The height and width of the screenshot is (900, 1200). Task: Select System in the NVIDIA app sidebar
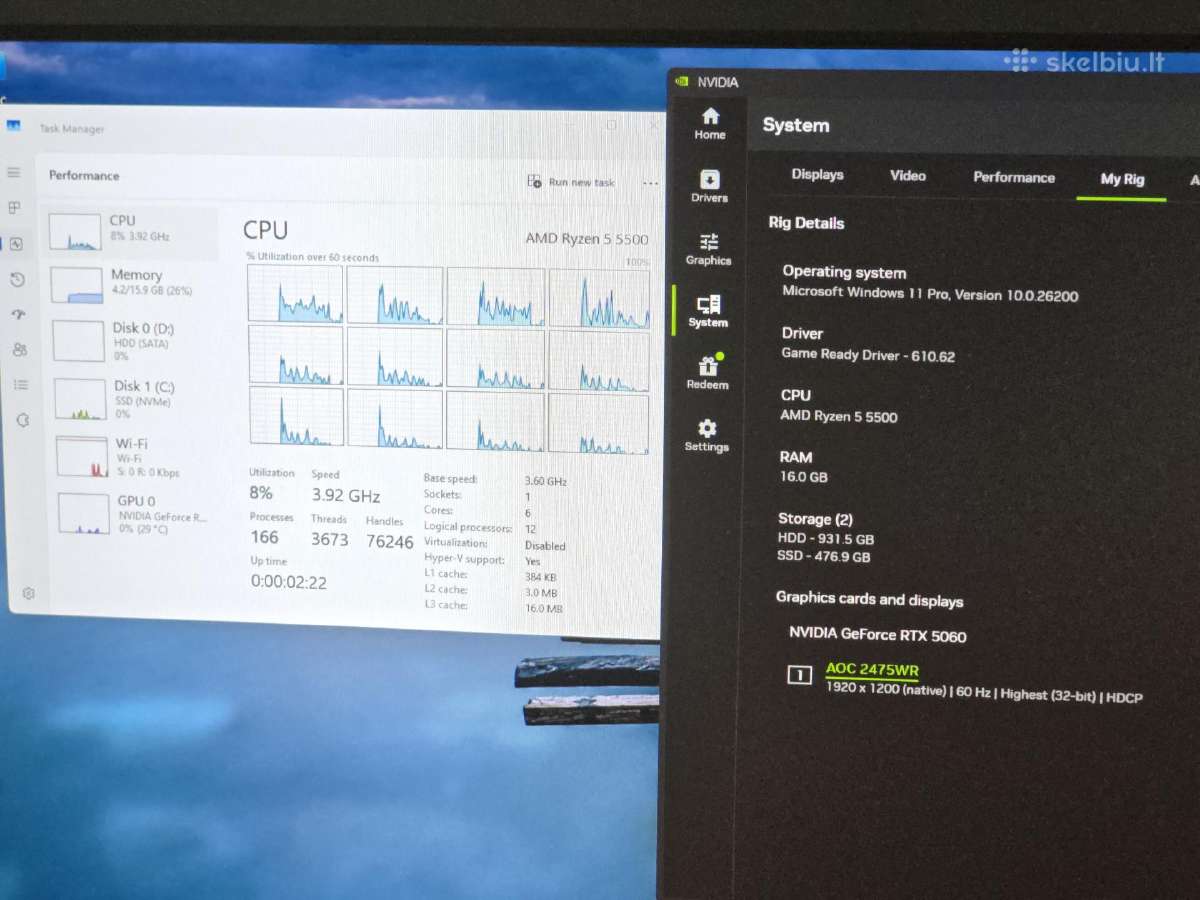tap(708, 311)
